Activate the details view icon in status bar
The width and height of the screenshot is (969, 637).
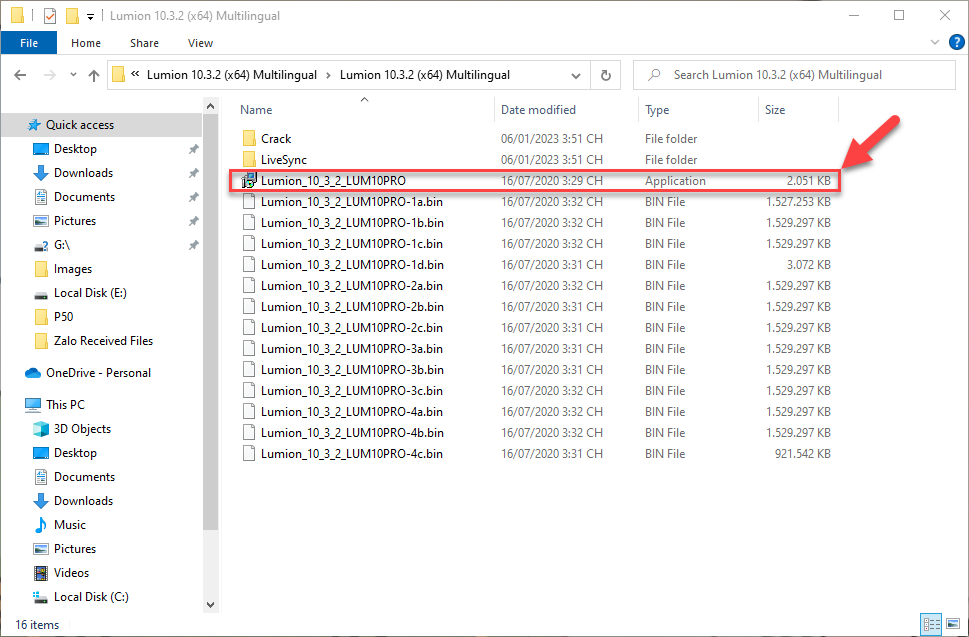(931, 624)
